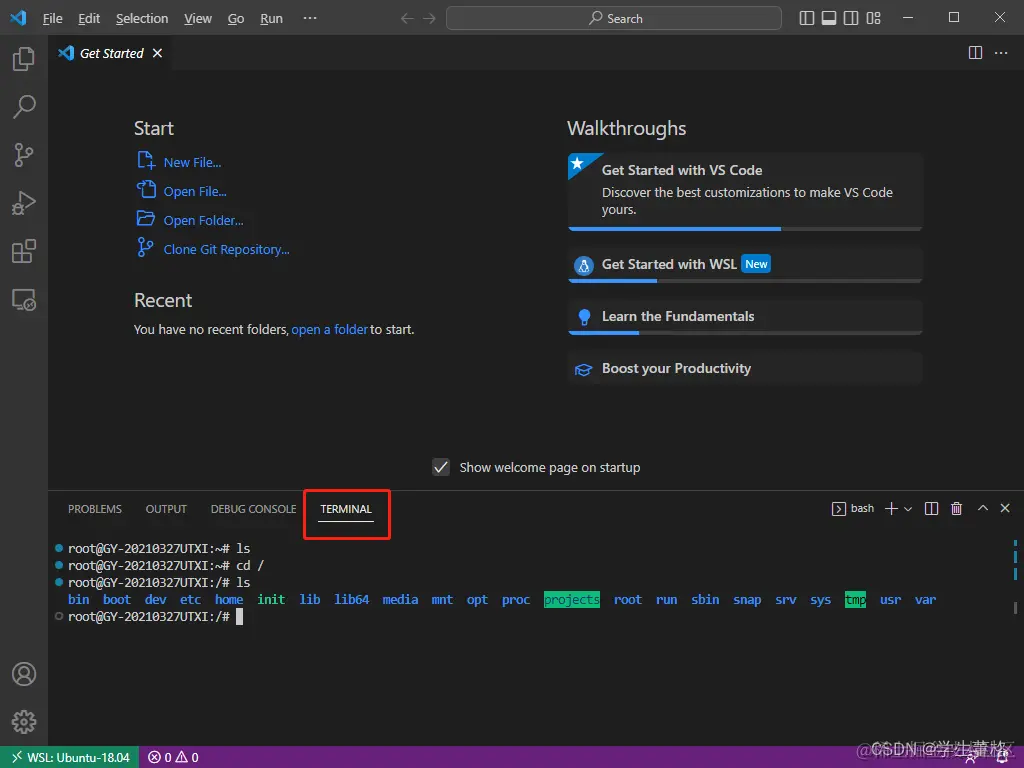Open Source Control view

tap(24, 155)
